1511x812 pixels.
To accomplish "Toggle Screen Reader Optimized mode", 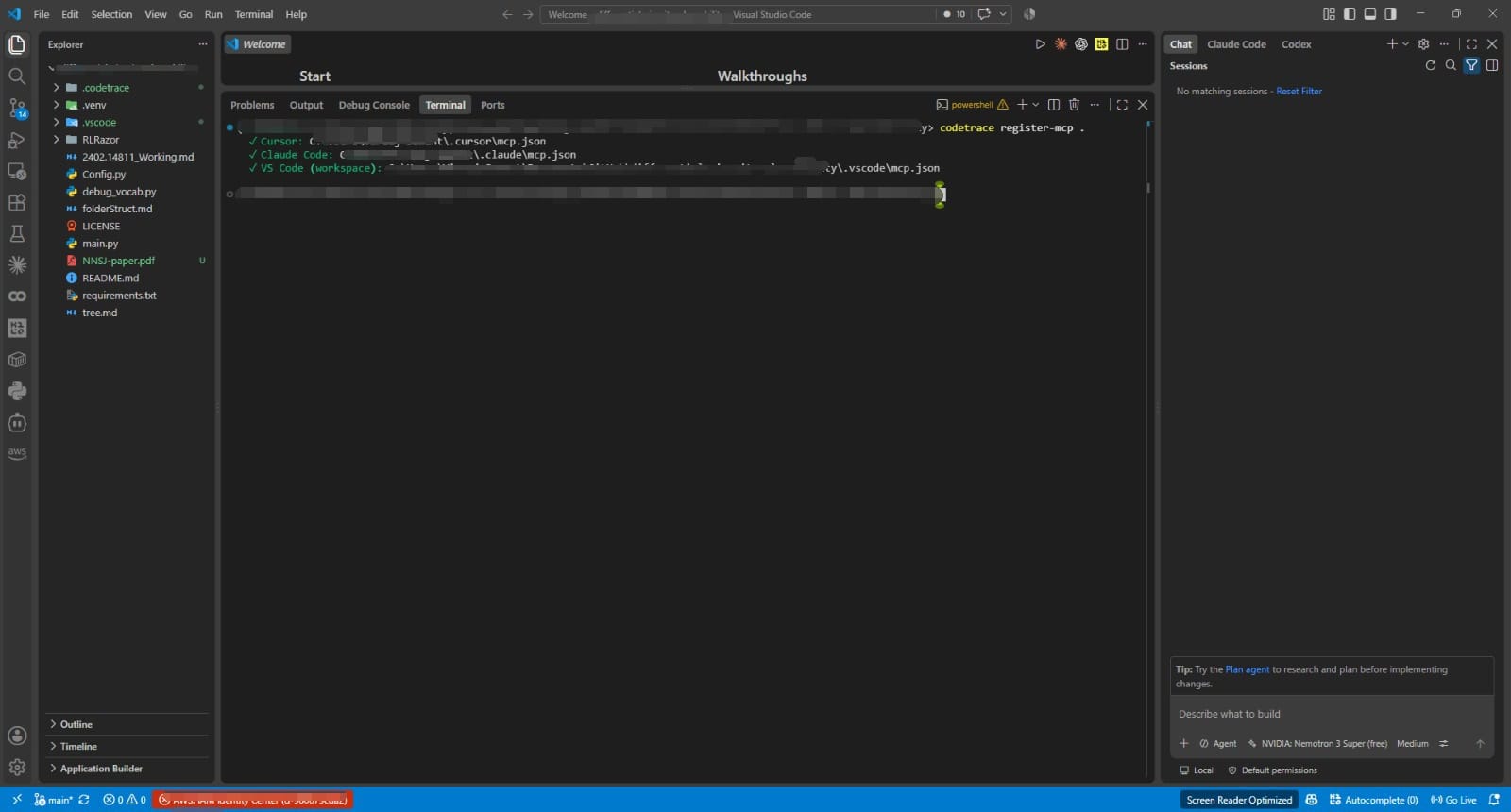I will pos(1239,800).
